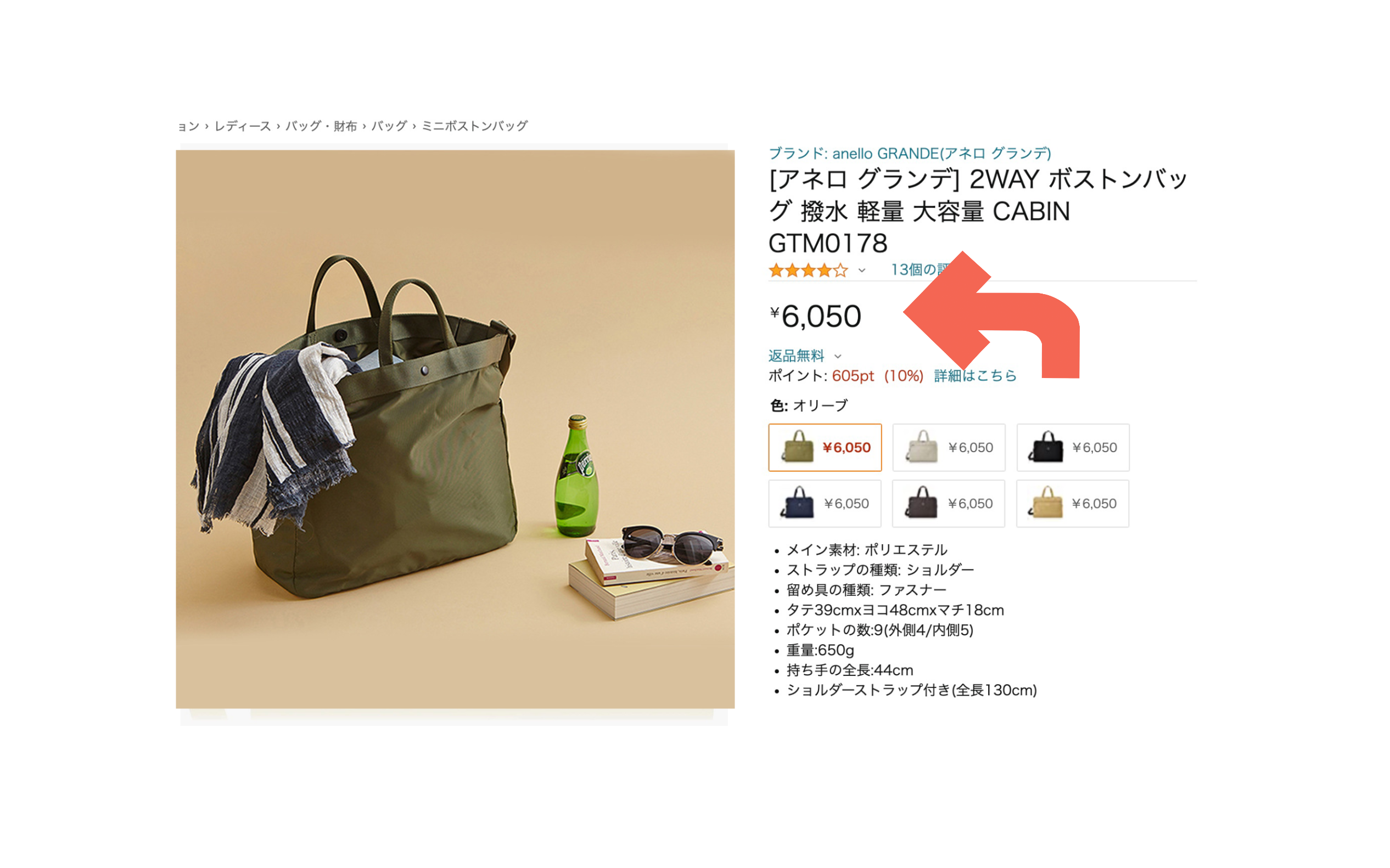Pick the black bag color option
Viewport: 1390px width, 868px height.
1073,447
